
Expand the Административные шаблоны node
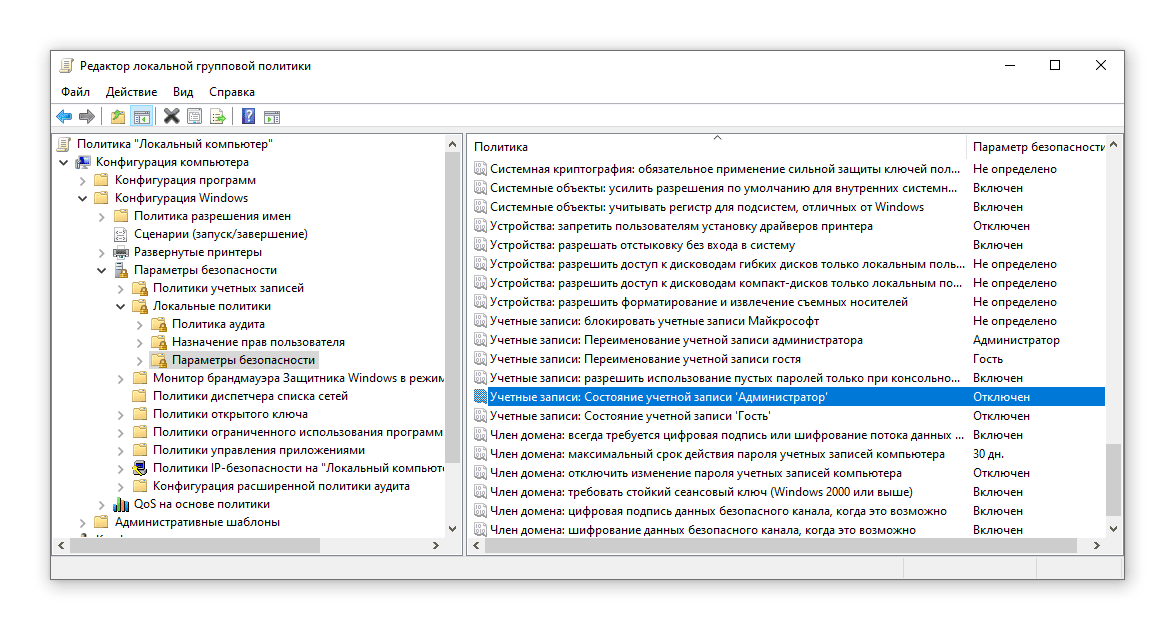[x=82, y=522]
